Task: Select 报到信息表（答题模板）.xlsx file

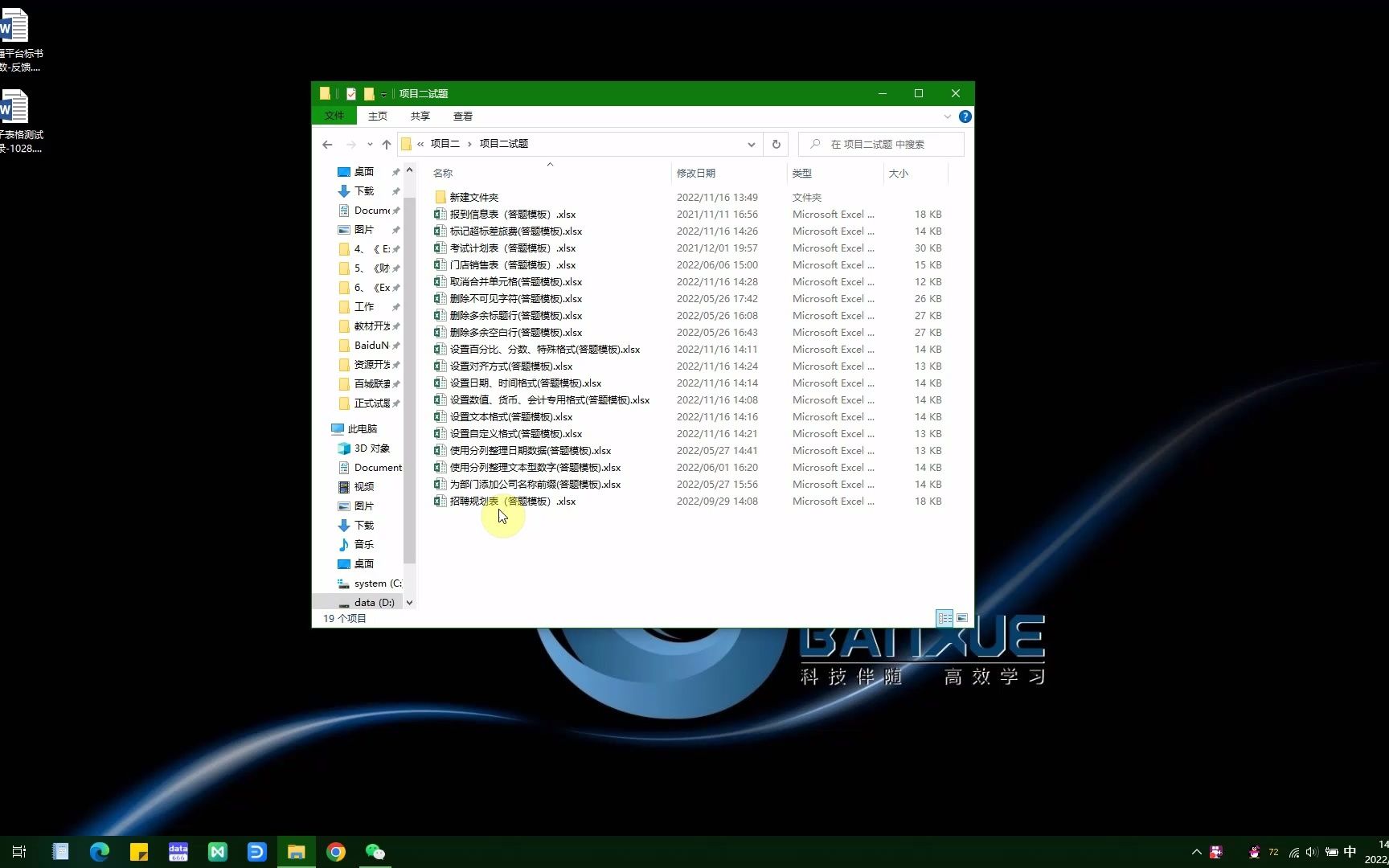Action: click(513, 215)
